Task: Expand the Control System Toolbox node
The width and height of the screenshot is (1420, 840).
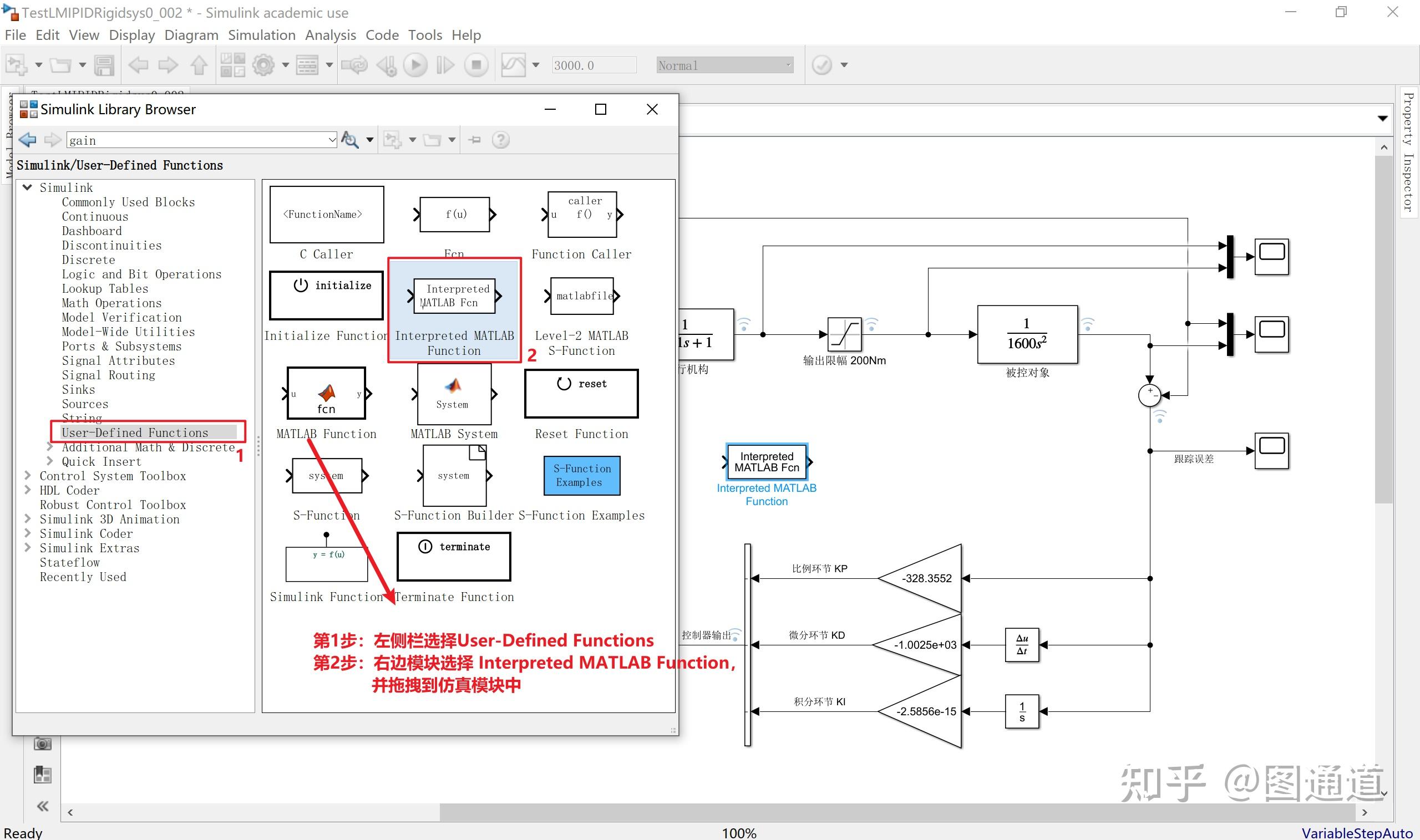Action: point(27,476)
